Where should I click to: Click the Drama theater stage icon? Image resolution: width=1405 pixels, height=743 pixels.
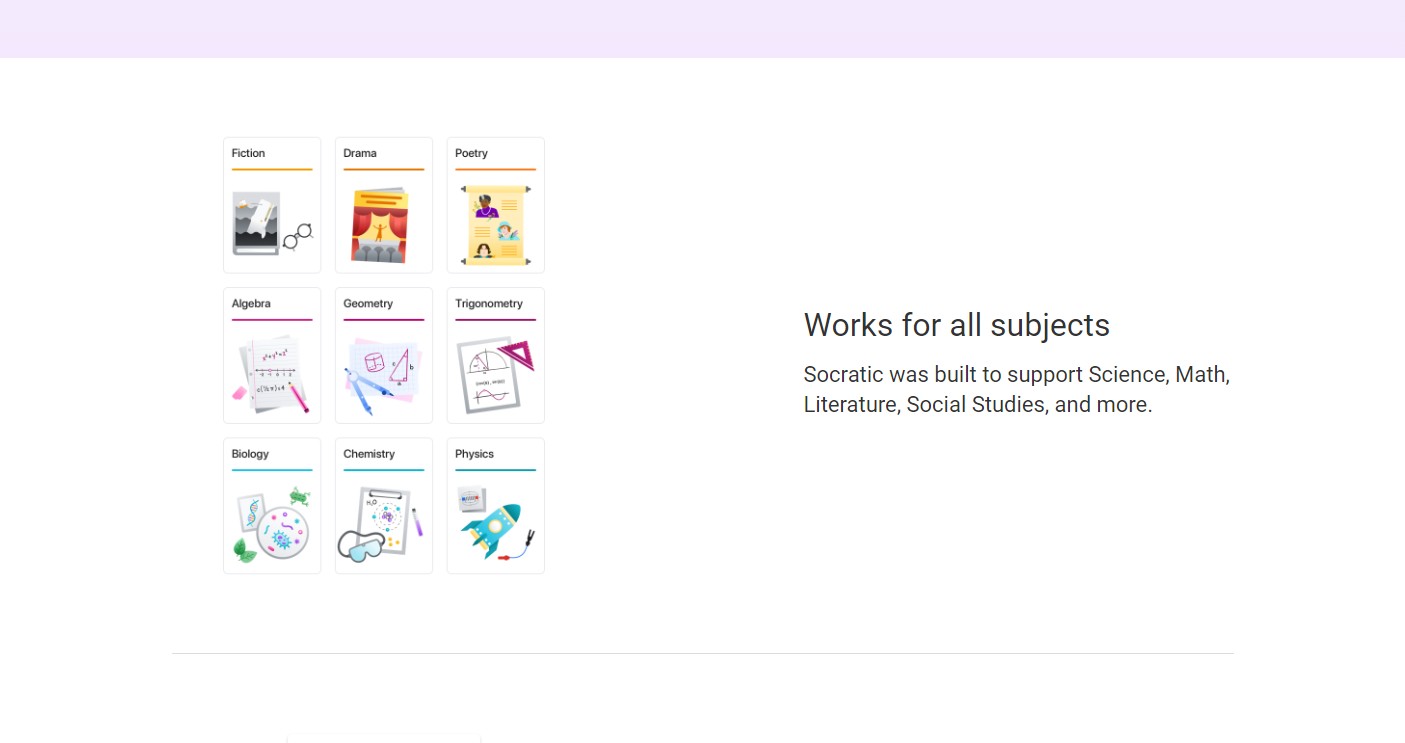point(380,225)
